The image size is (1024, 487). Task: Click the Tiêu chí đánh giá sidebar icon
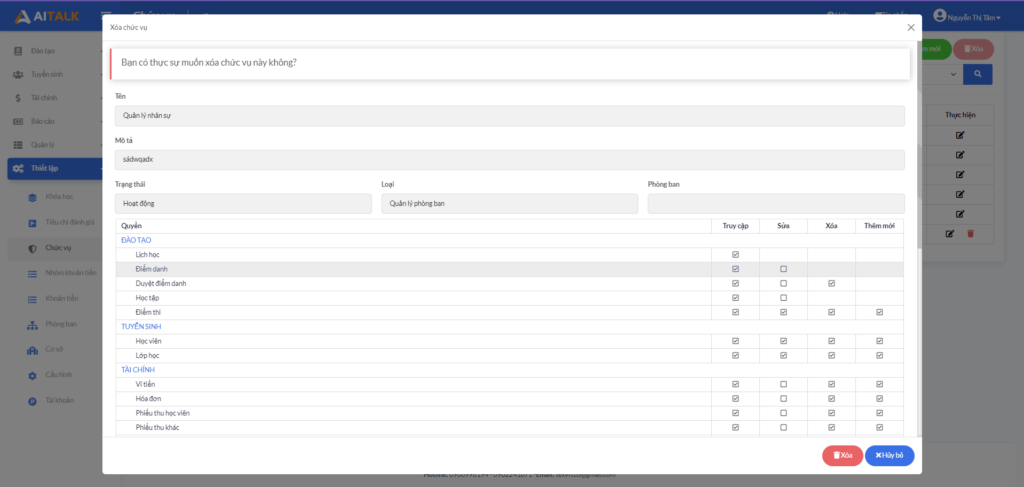click(32, 222)
